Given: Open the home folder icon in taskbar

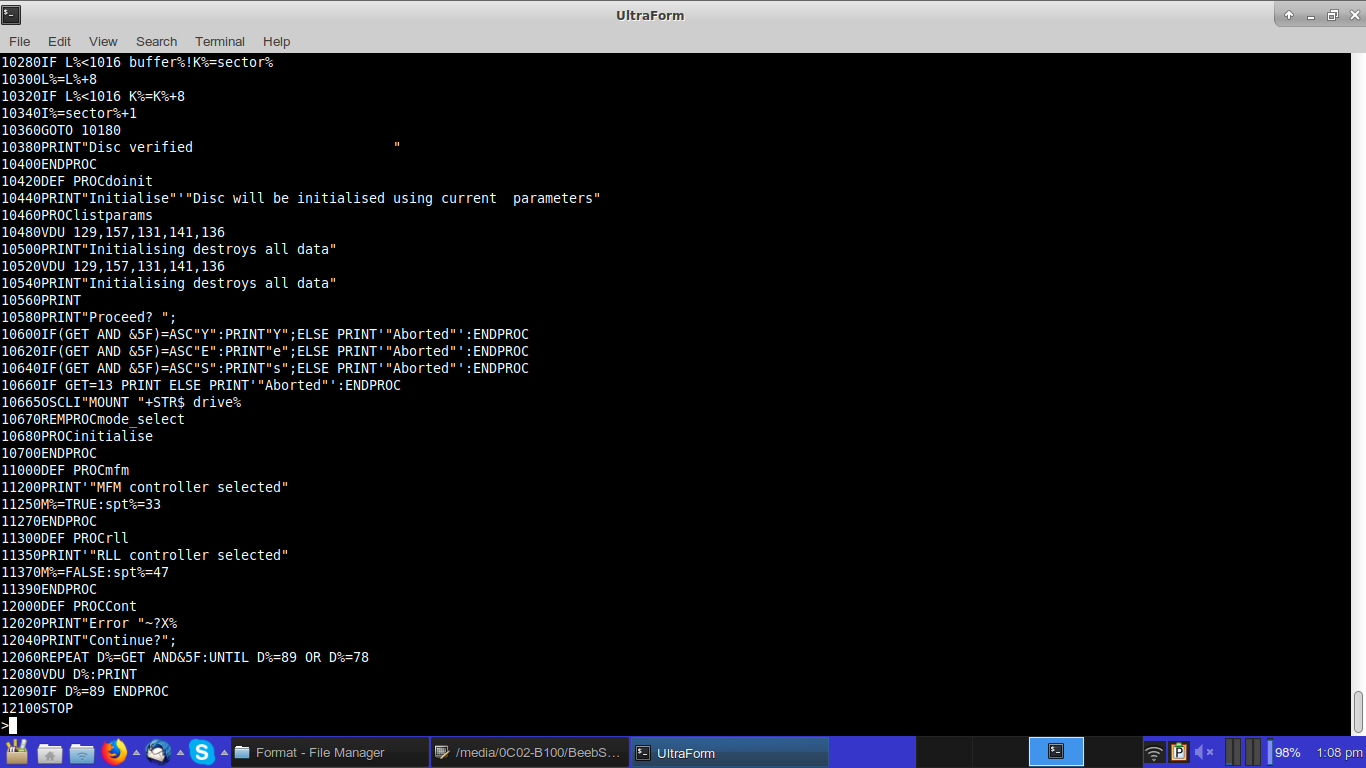Looking at the screenshot, I should pos(50,752).
